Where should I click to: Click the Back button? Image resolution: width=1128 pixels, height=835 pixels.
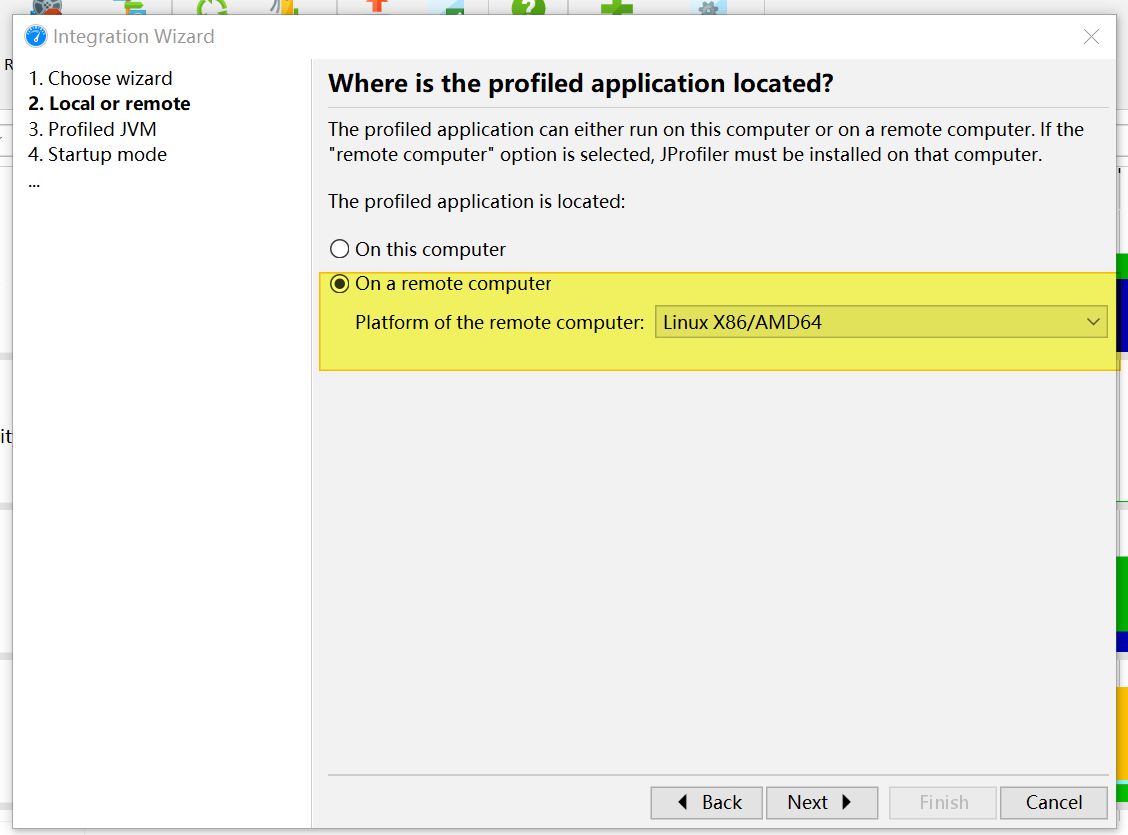tap(706, 803)
